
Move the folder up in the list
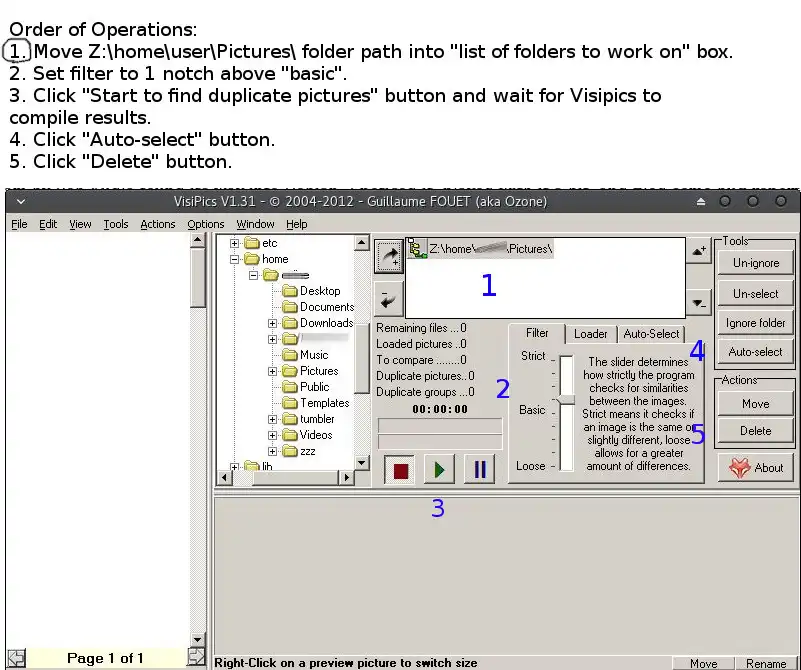click(x=698, y=251)
